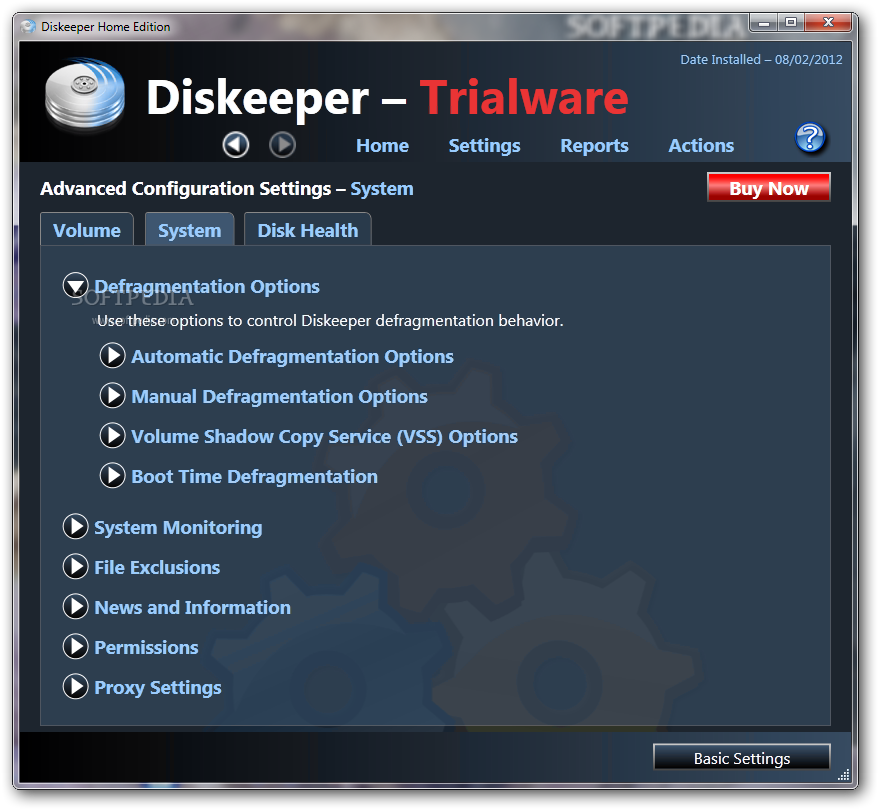Image resolution: width=879 pixels, height=810 pixels.
Task: Go back with the left arrow button
Action: (x=235, y=145)
